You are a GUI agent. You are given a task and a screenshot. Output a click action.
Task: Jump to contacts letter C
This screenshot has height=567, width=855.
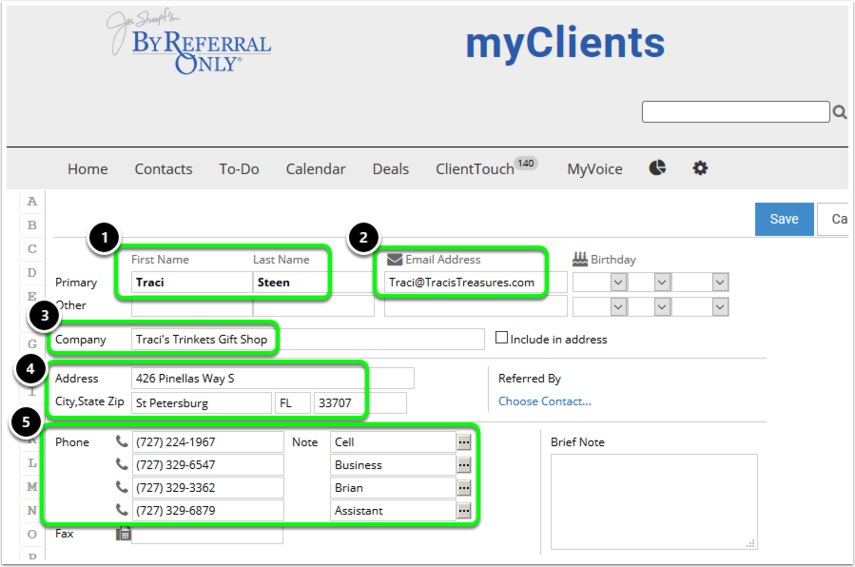tap(32, 249)
